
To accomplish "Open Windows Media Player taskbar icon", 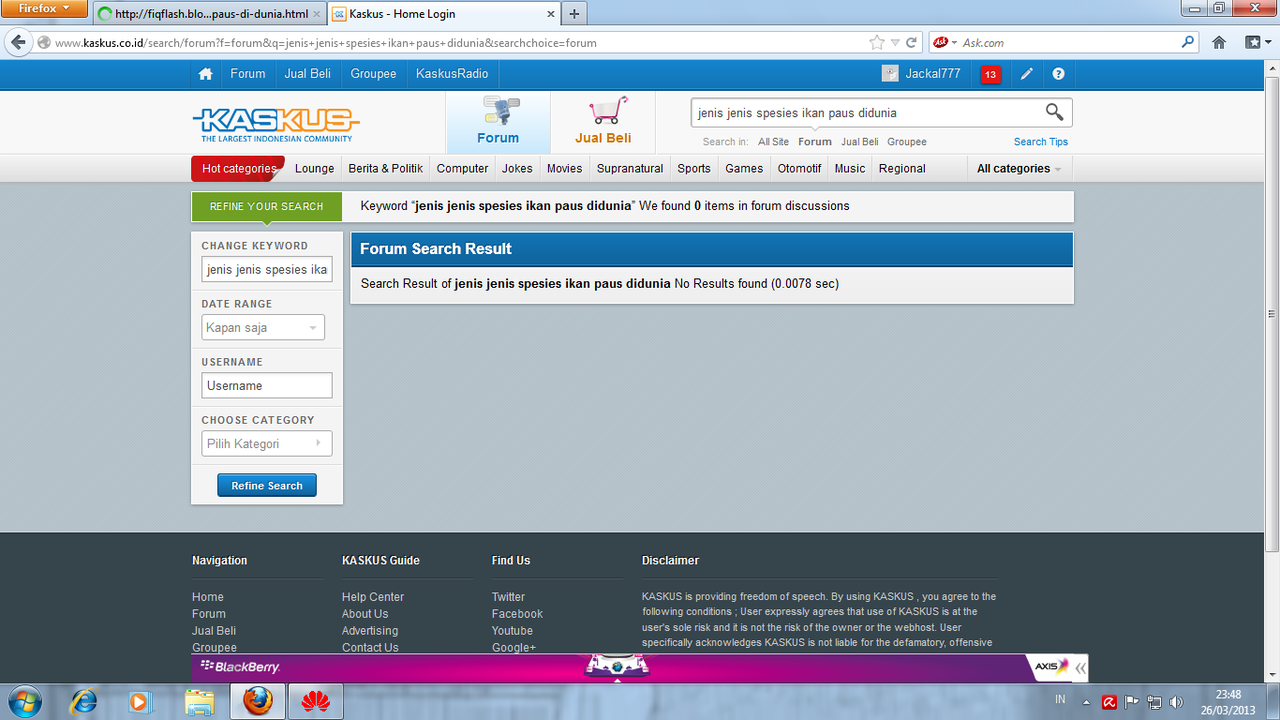I will pos(139,702).
